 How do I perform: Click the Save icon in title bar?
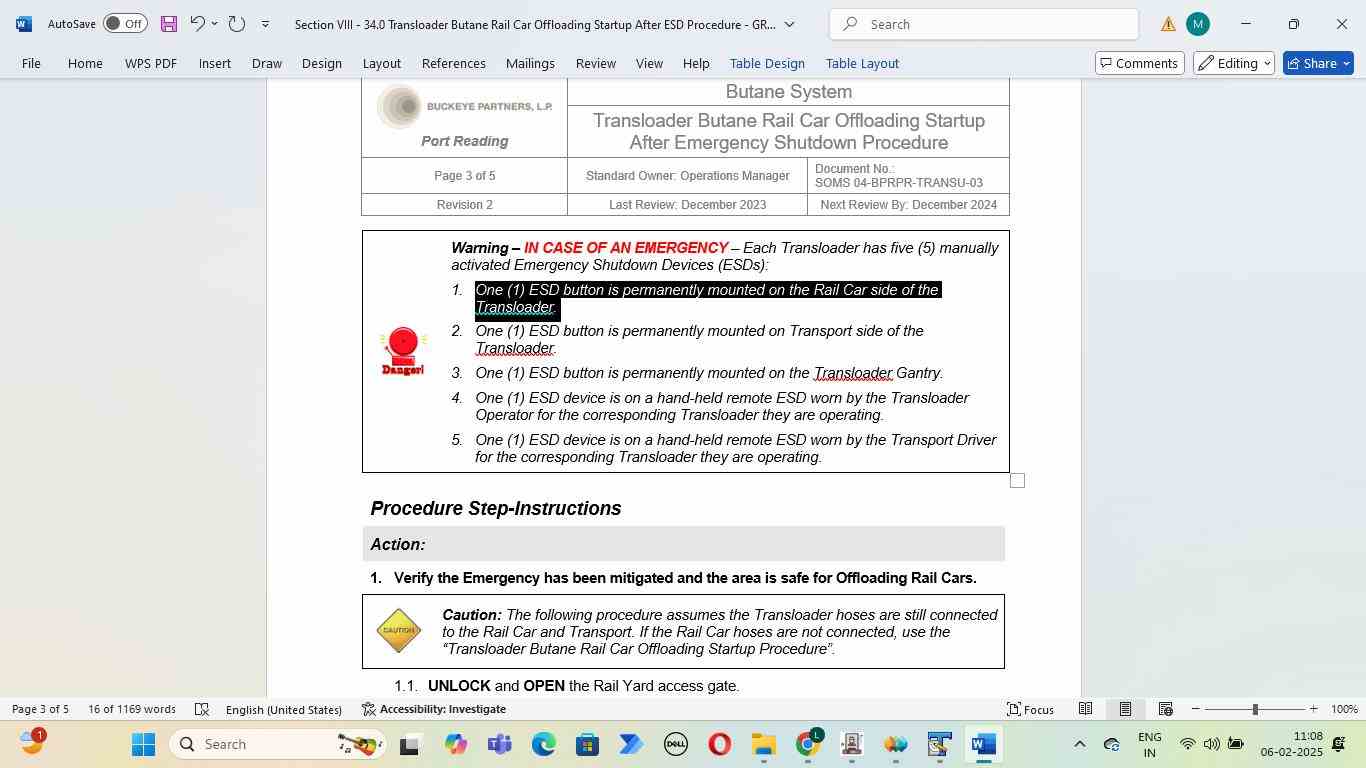pyautogui.click(x=168, y=24)
